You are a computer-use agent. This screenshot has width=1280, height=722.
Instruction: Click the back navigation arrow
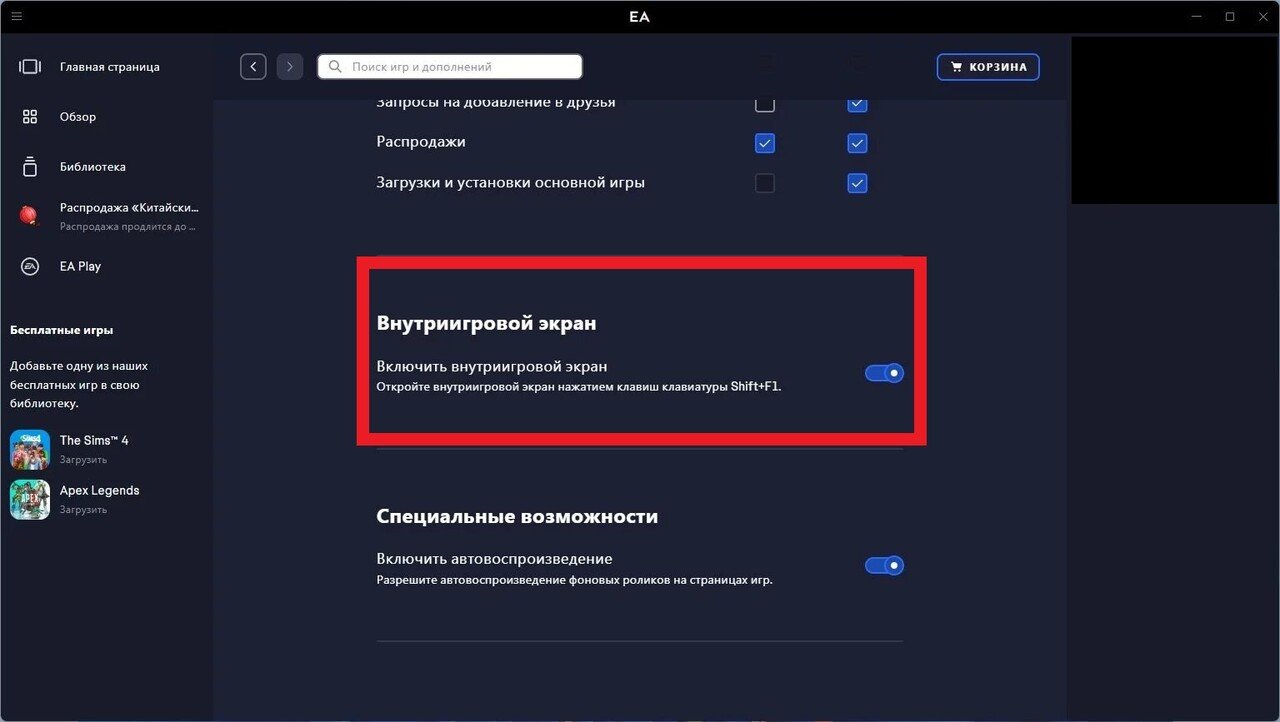click(x=253, y=67)
